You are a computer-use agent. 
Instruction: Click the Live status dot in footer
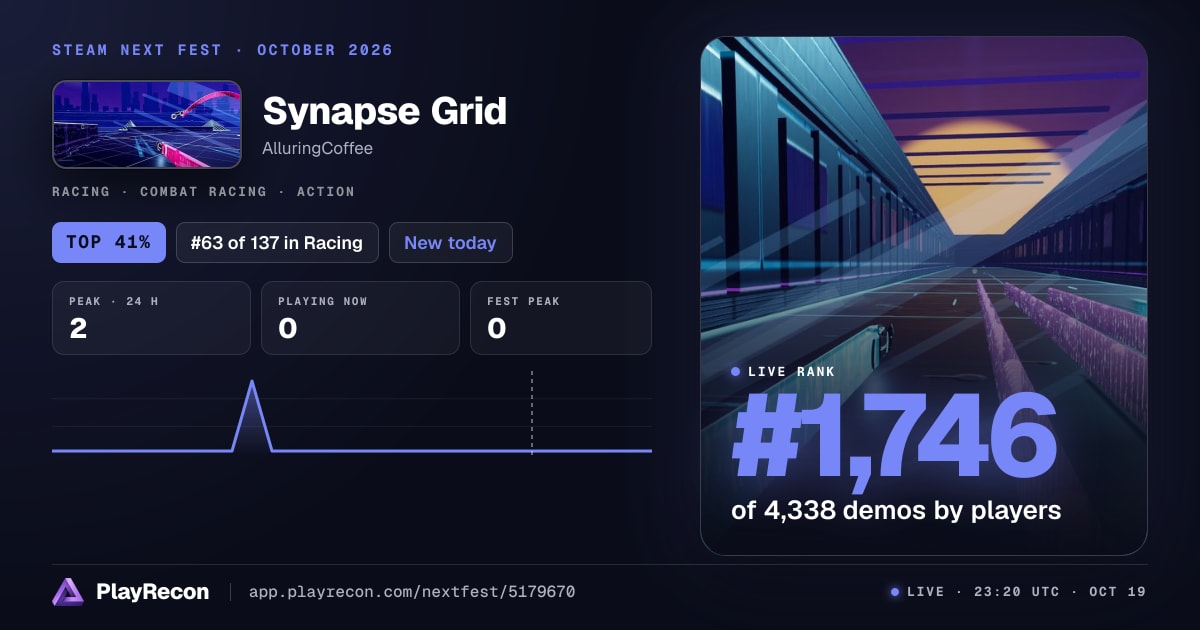(x=895, y=592)
